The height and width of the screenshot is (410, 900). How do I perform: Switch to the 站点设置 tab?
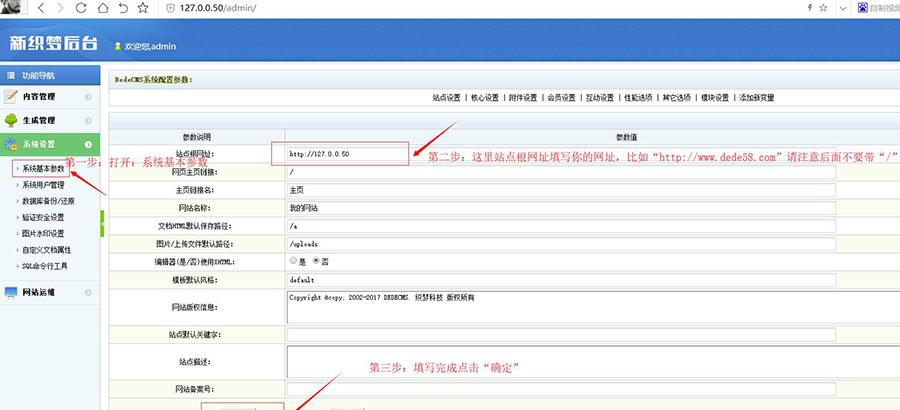(447, 98)
